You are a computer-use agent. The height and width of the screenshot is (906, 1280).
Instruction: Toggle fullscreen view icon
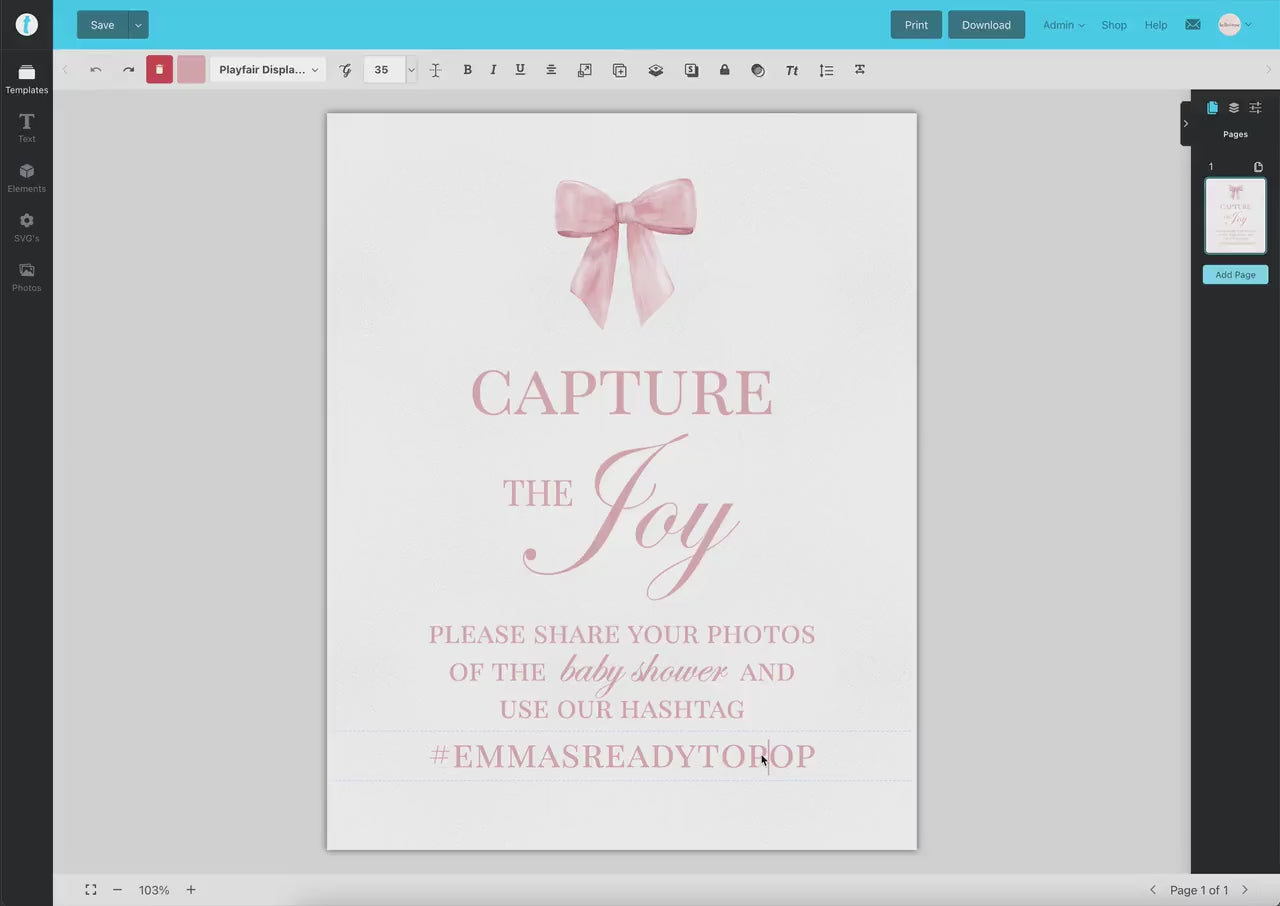pyautogui.click(x=91, y=890)
